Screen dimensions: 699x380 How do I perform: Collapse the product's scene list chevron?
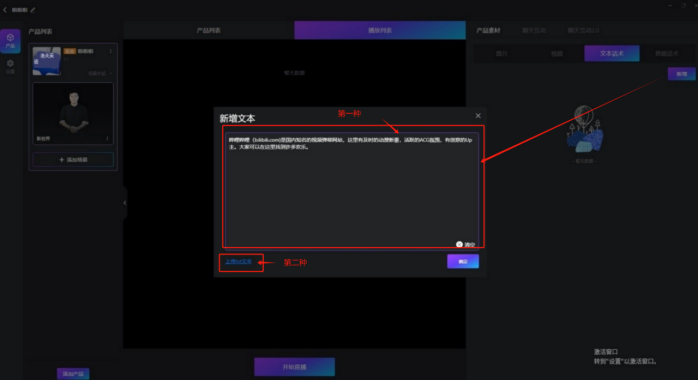coord(111,73)
